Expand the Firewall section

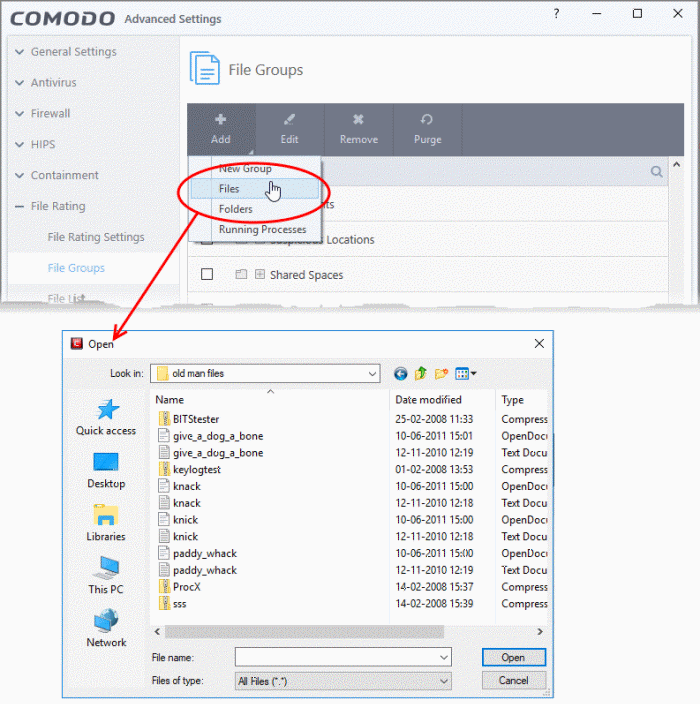click(19, 114)
